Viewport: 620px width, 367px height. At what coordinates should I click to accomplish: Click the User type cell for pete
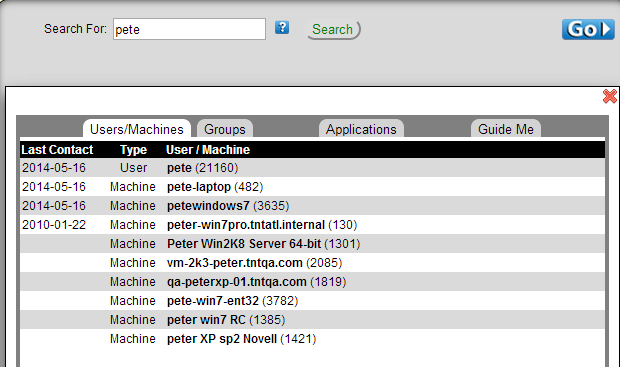133,168
